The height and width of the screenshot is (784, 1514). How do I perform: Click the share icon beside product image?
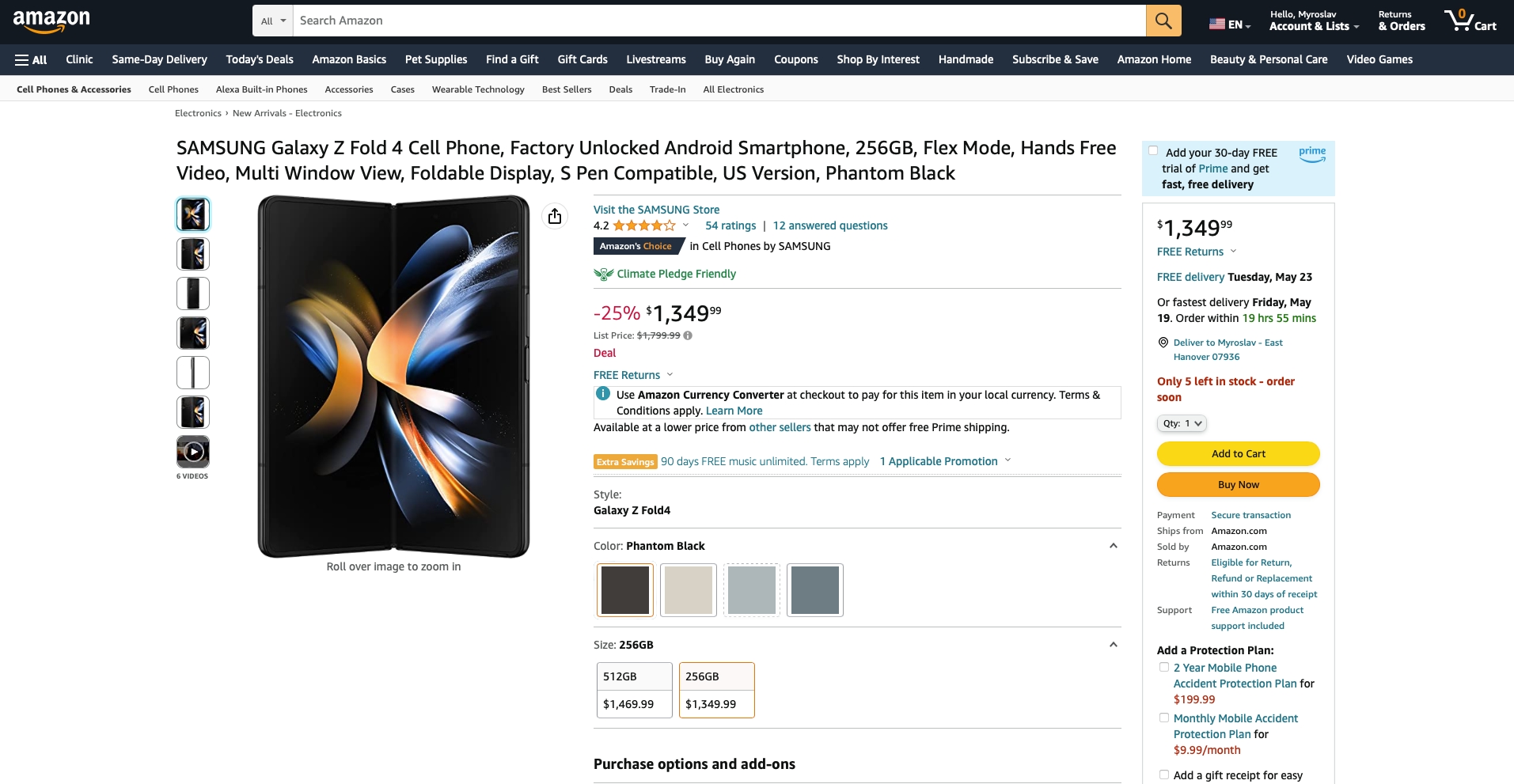coord(555,216)
